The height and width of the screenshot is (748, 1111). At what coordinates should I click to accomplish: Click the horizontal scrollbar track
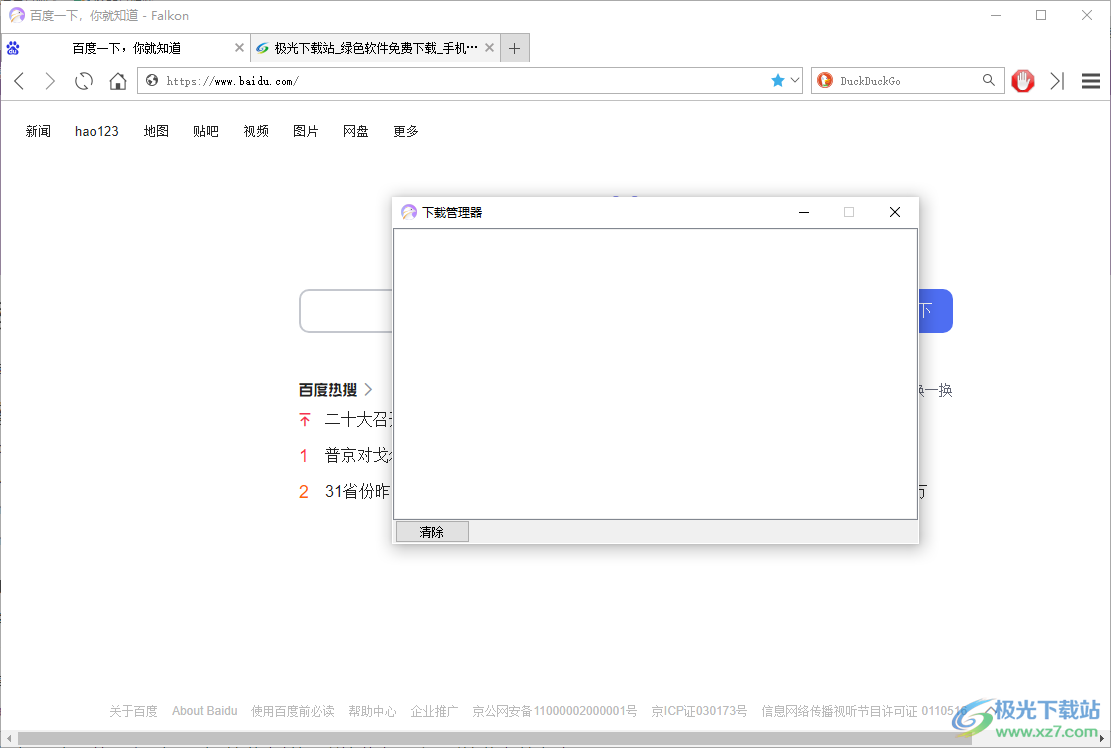pos(557,740)
